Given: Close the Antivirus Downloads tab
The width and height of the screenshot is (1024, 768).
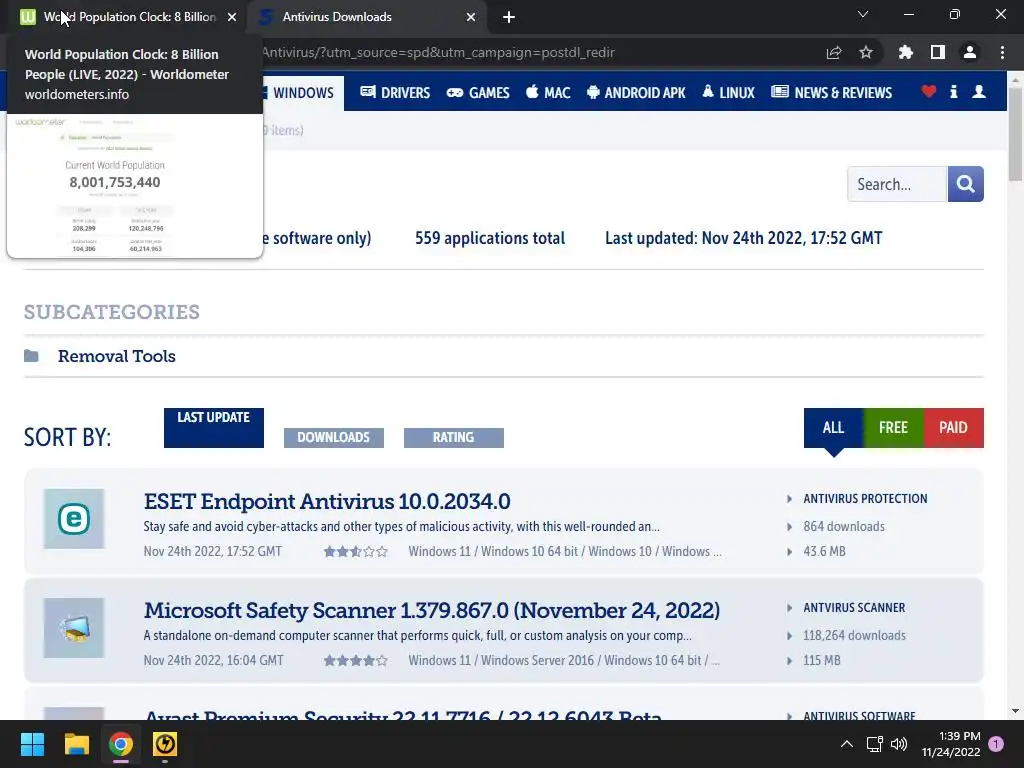Looking at the screenshot, I should click(x=471, y=17).
